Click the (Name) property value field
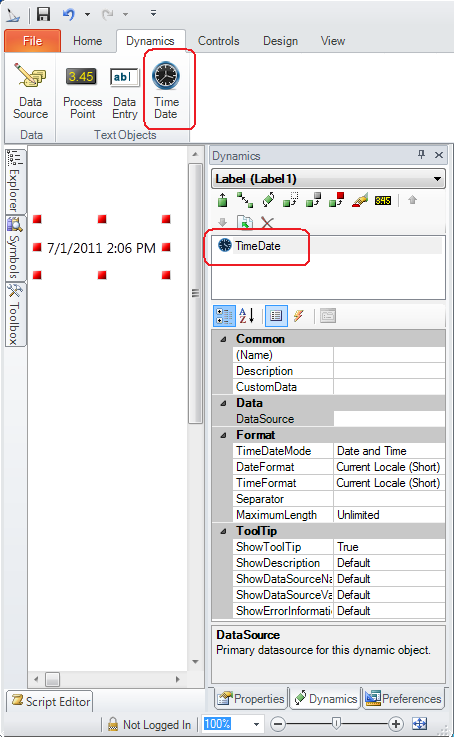Image resolution: width=454 pixels, height=737 pixels. (x=389, y=355)
